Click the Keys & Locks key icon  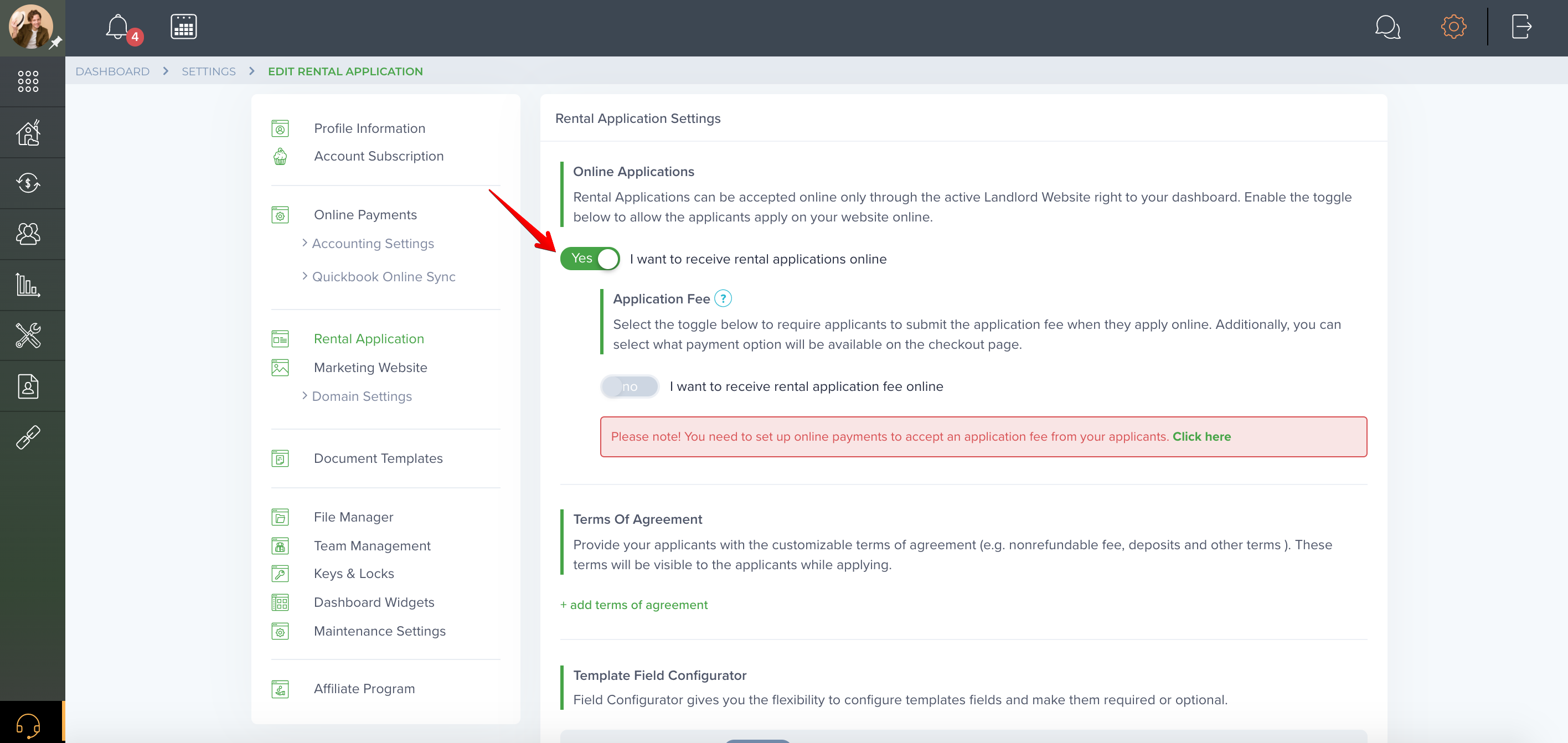(280, 574)
